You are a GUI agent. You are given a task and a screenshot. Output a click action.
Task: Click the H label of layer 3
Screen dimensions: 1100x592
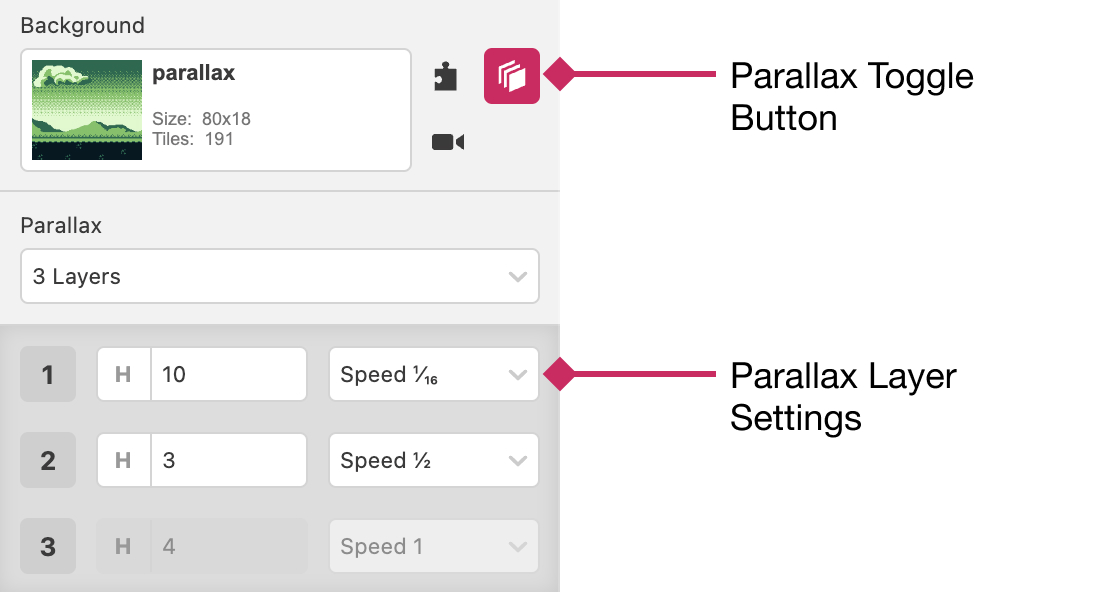pos(124,547)
